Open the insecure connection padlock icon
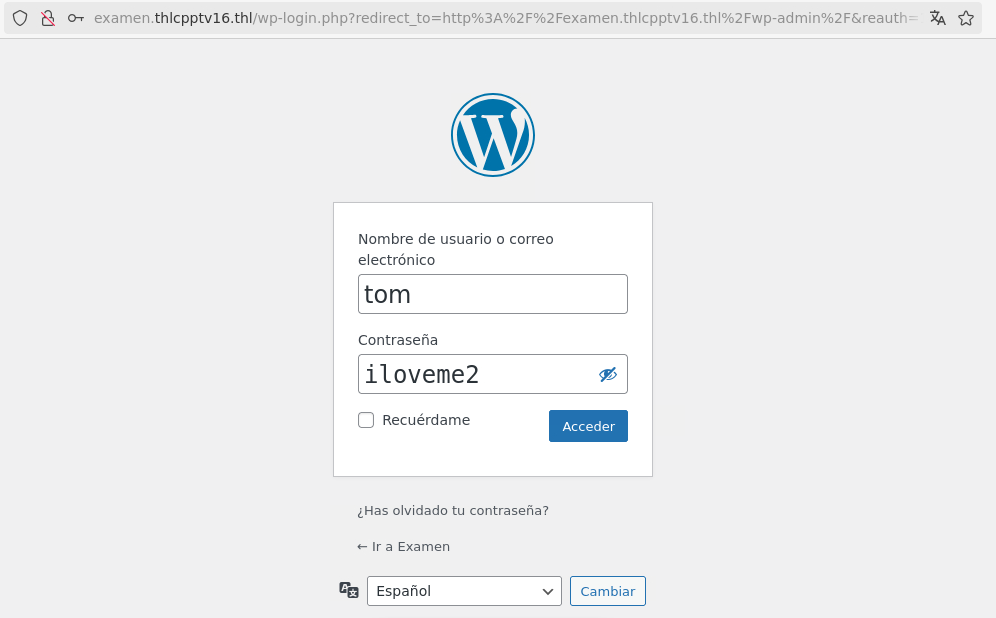This screenshot has height=618, width=996. 48,18
